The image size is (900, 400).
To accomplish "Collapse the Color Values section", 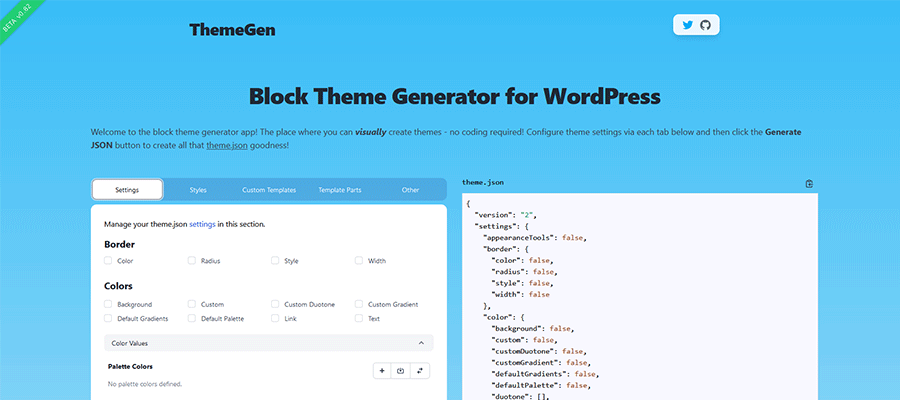I will click(420, 343).
